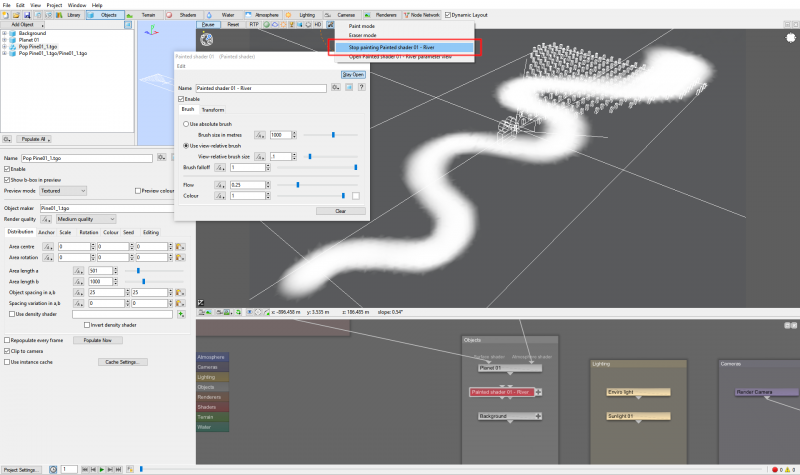The width and height of the screenshot is (800, 475).
Task: Click the Pause button above the 3D preview
Action: 208,24
